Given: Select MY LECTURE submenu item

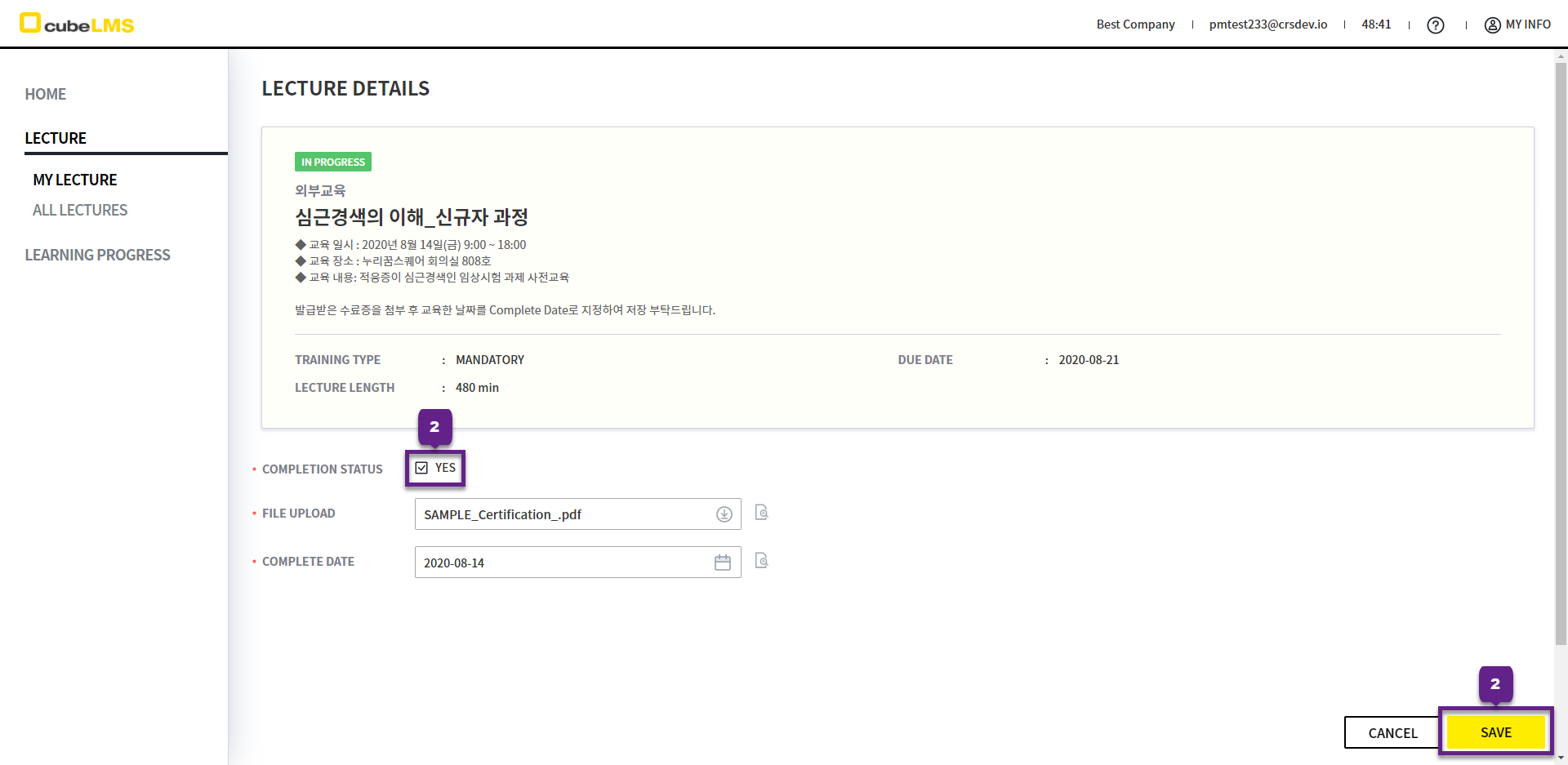Looking at the screenshot, I should (75, 180).
